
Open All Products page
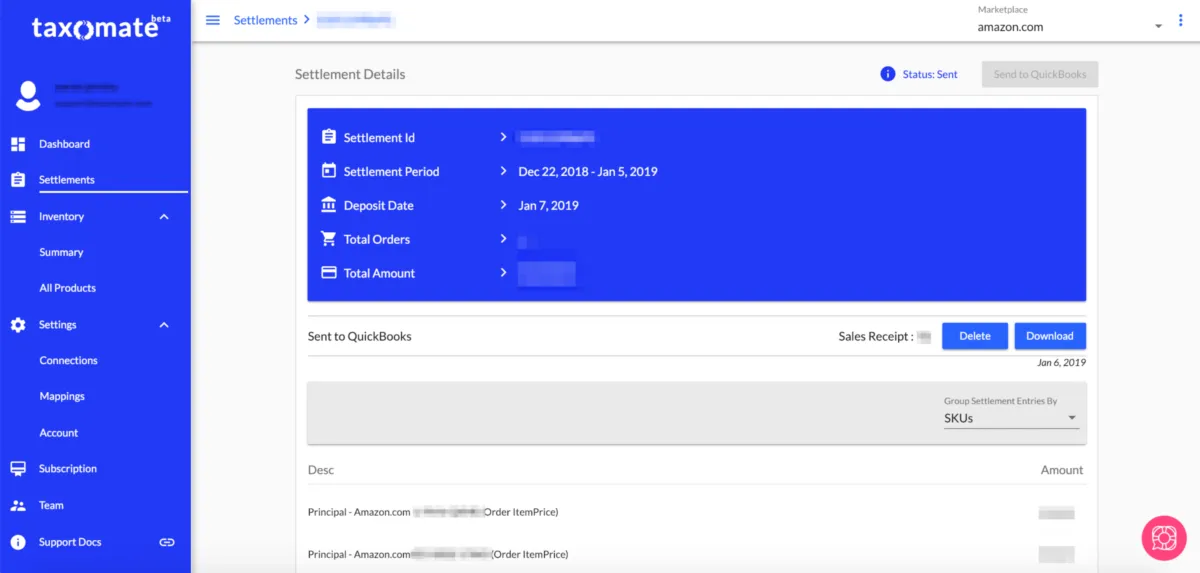(x=67, y=288)
